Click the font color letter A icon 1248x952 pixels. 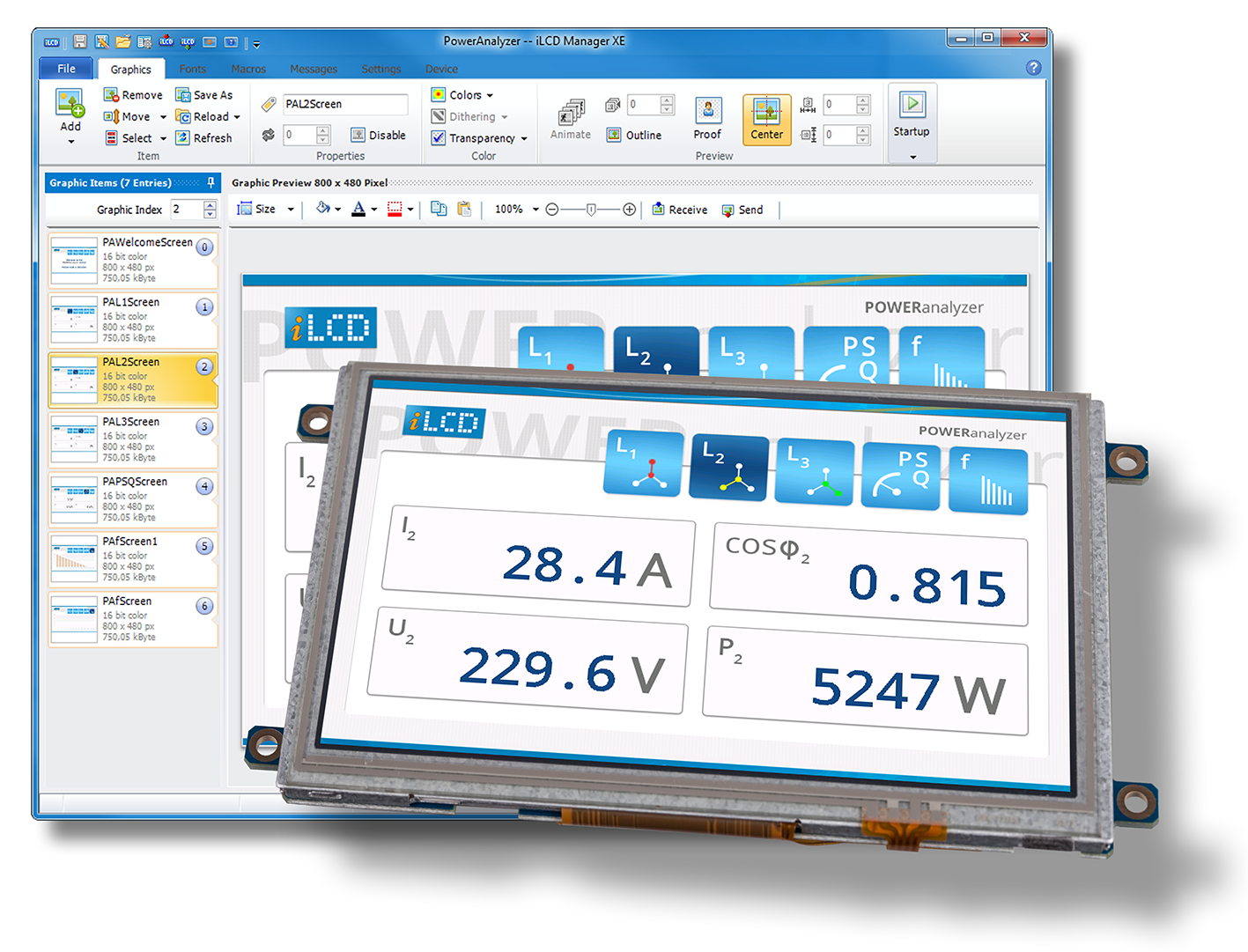coord(358,209)
